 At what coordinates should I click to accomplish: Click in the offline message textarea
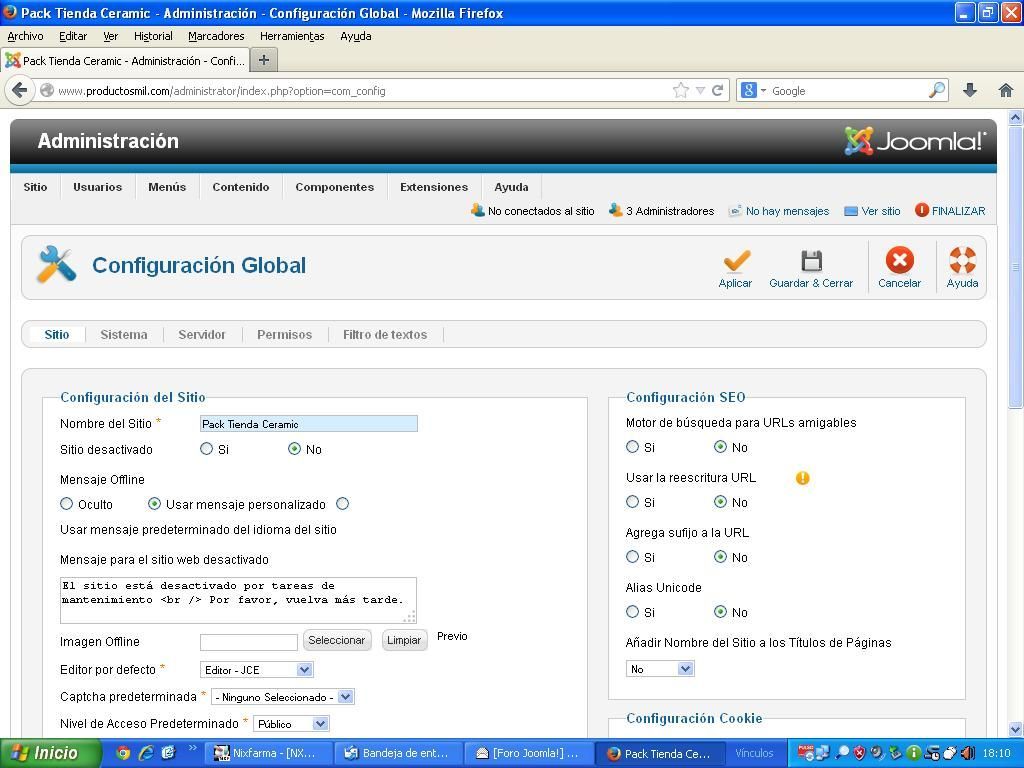point(238,600)
